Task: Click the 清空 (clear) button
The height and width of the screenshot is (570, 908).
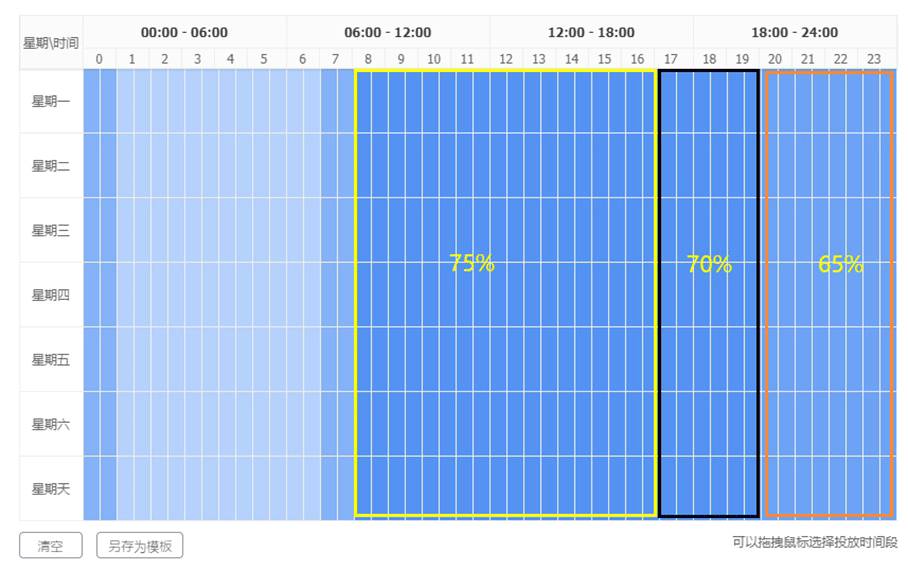Action: click(x=50, y=546)
